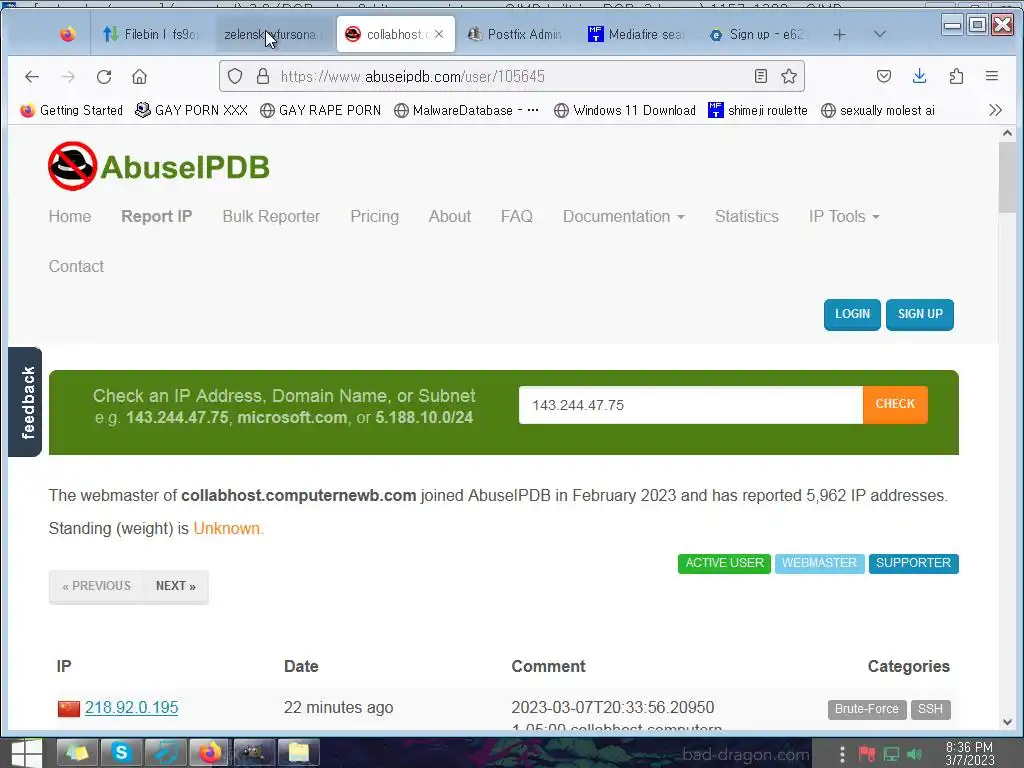This screenshot has width=1024, height=768.
Task: Click the ACTIVE USER badge
Action: (x=724, y=563)
